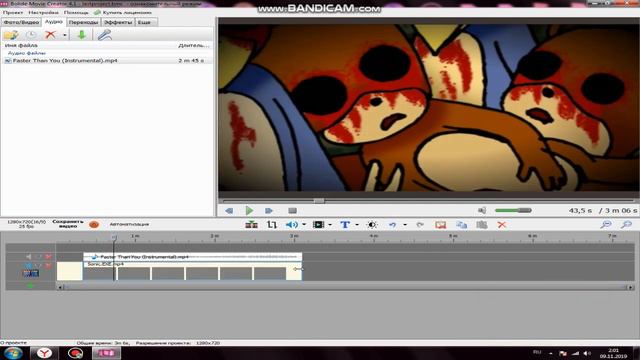Mute the audio track speaker toggle
The image size is (640, 360).
(x=29, y=256)
